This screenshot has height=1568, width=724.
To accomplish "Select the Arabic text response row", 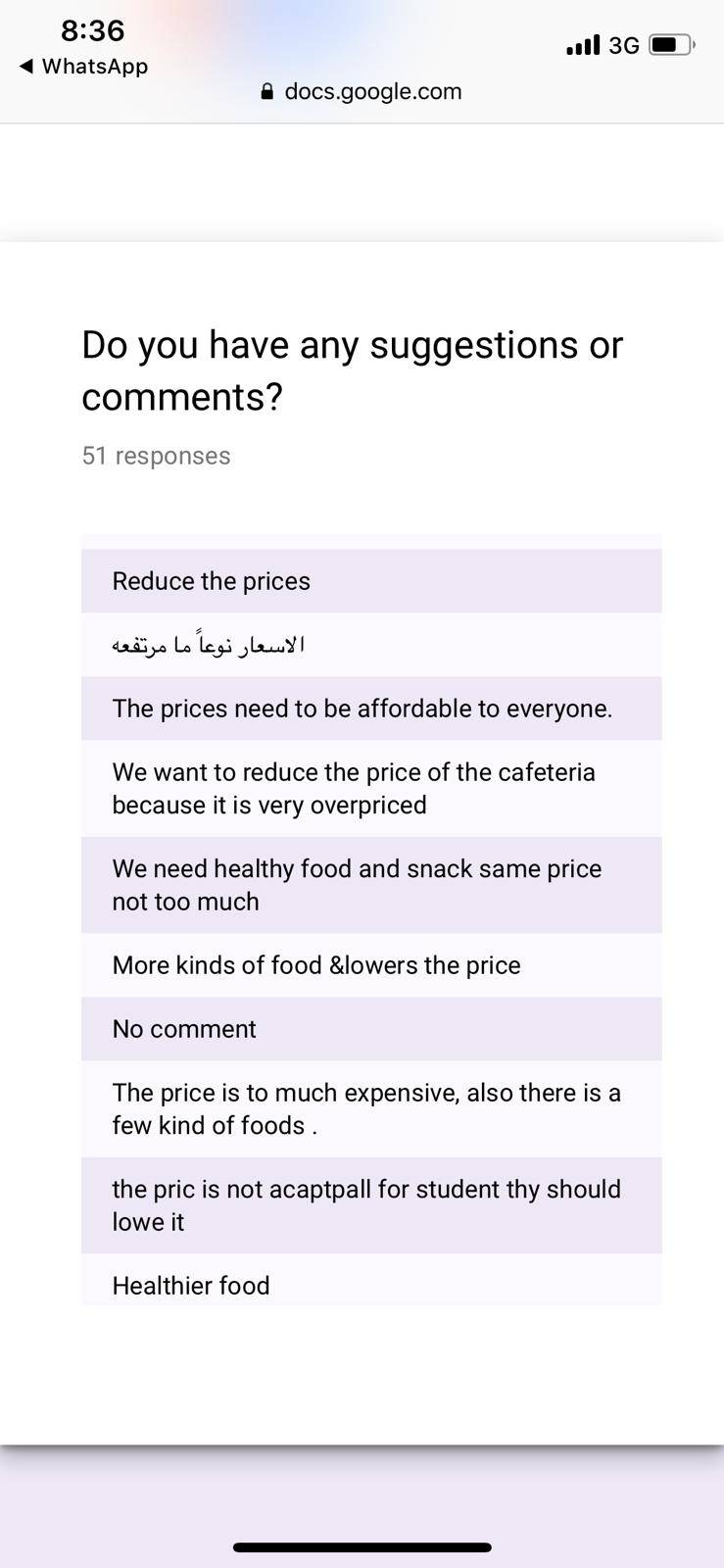I will (x=371, y=645).
